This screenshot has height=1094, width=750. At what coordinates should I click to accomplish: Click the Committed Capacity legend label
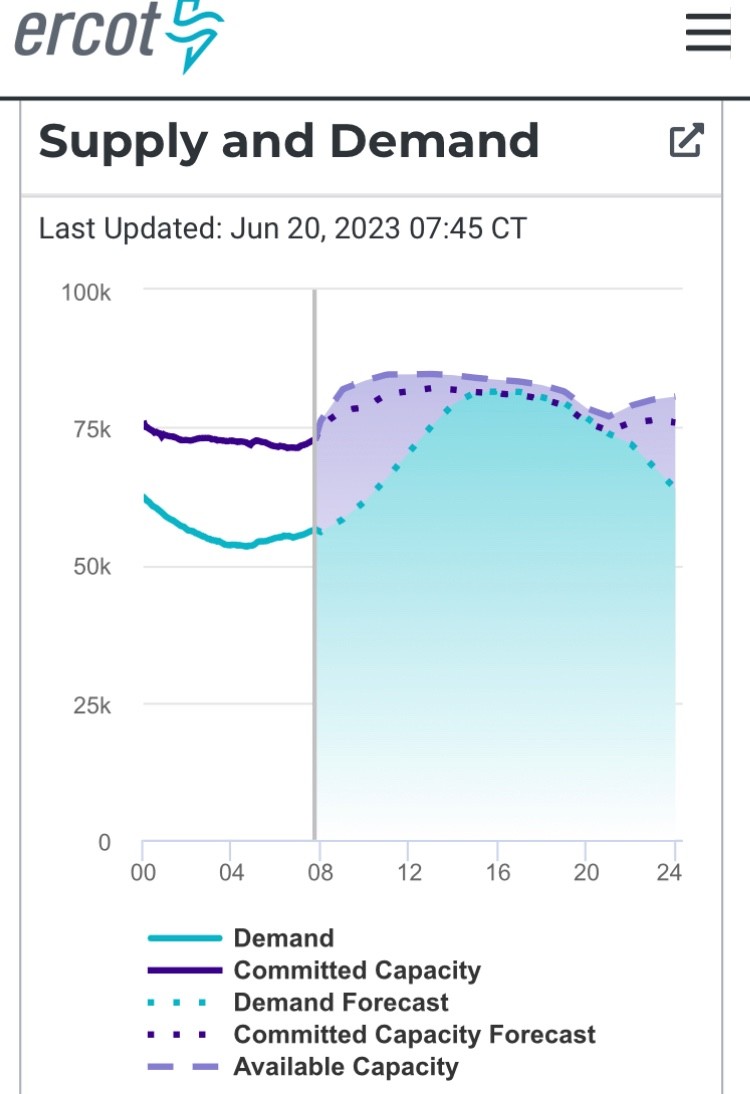coord(355,970)
